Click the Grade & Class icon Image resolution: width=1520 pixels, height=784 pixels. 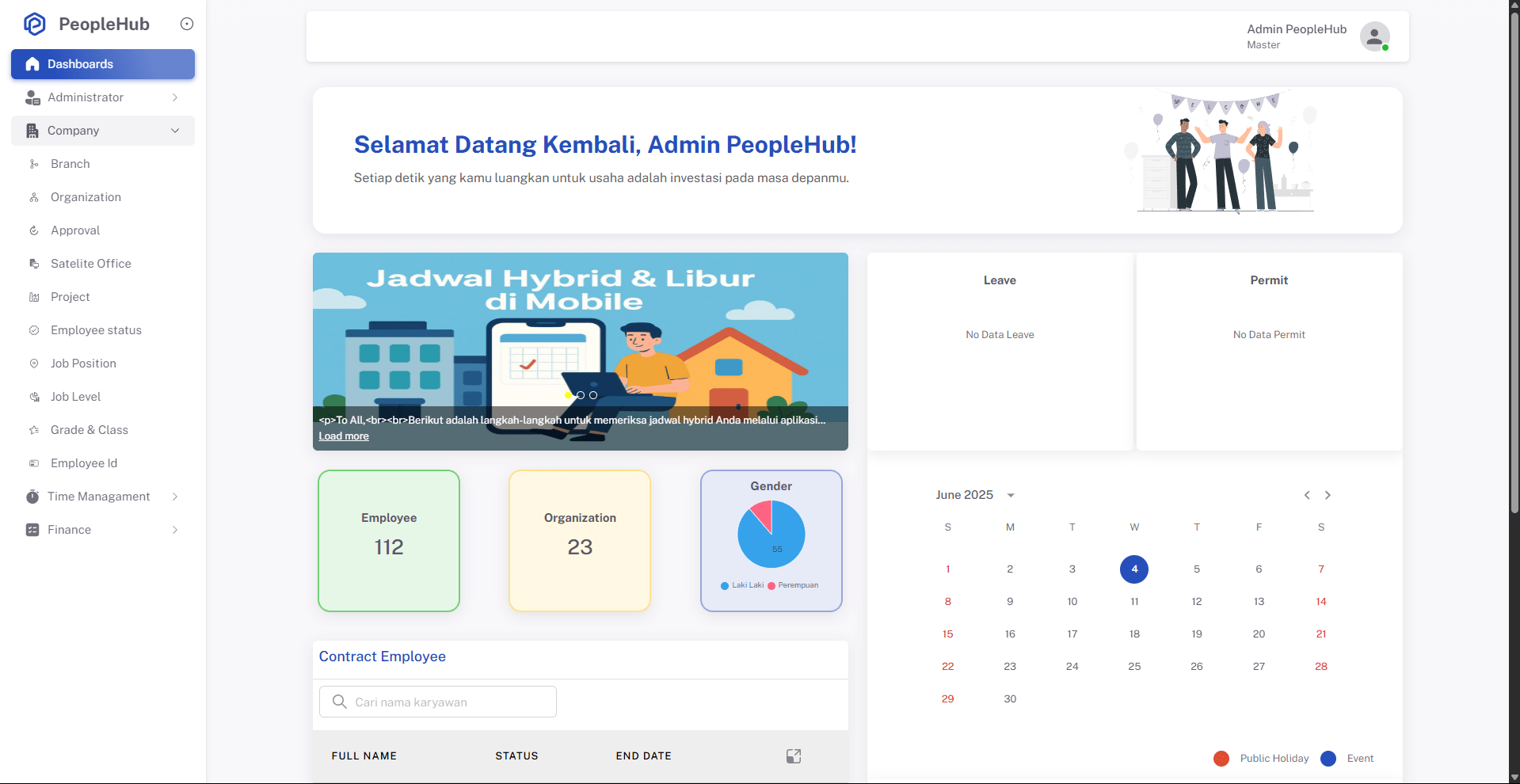coord(33,430)
